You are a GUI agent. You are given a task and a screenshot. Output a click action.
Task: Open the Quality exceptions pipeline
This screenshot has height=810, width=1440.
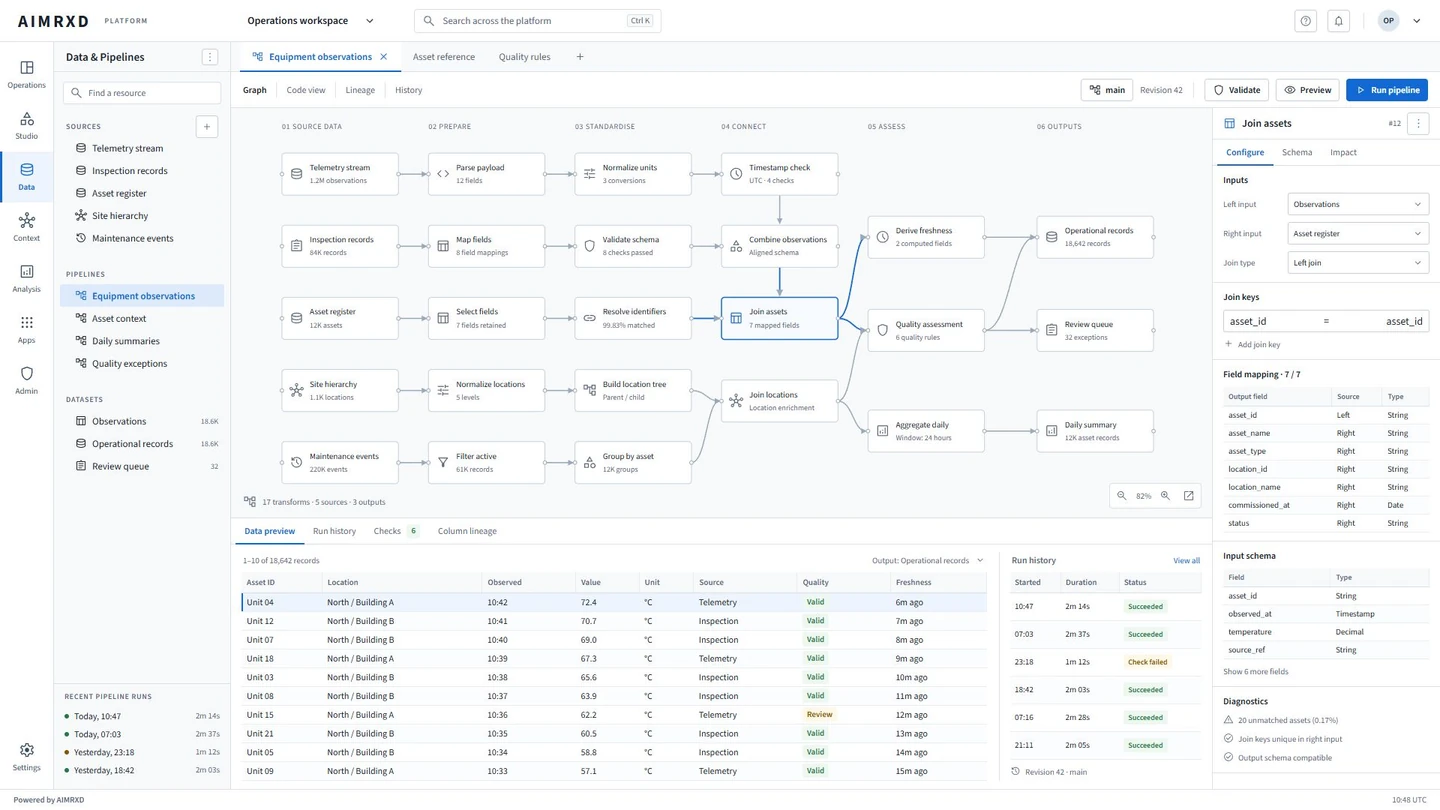click(x=142, y=363)
